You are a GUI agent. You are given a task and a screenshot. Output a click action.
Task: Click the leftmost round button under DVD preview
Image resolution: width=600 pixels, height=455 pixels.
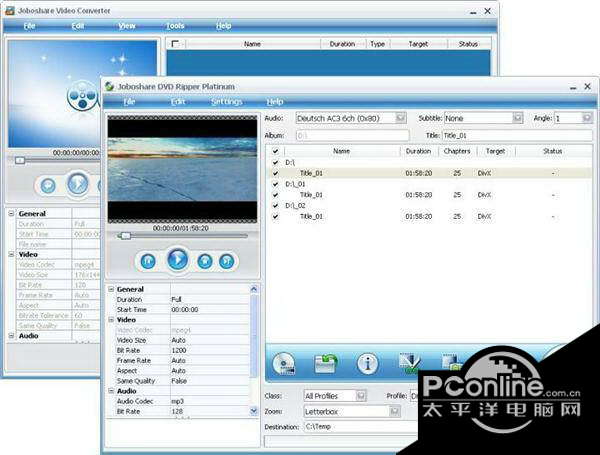(148, 261)
